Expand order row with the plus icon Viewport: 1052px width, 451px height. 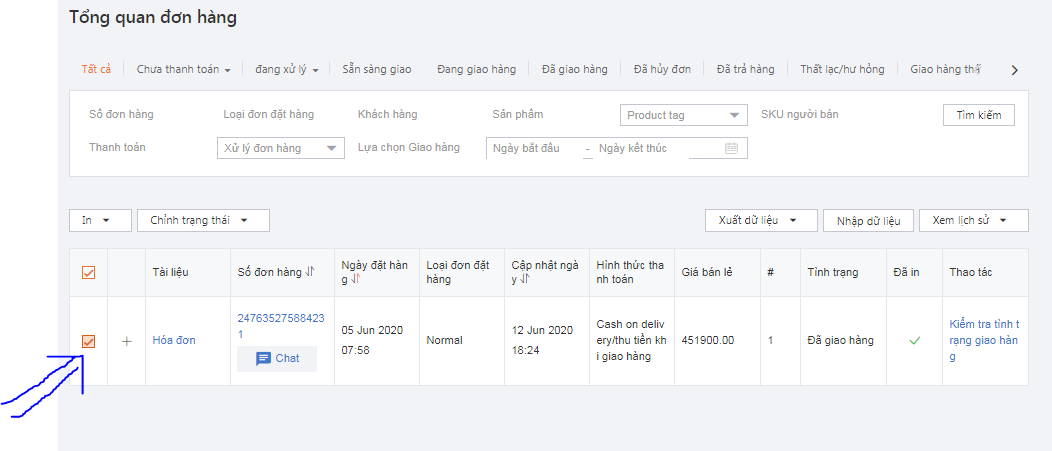point(127,341)
